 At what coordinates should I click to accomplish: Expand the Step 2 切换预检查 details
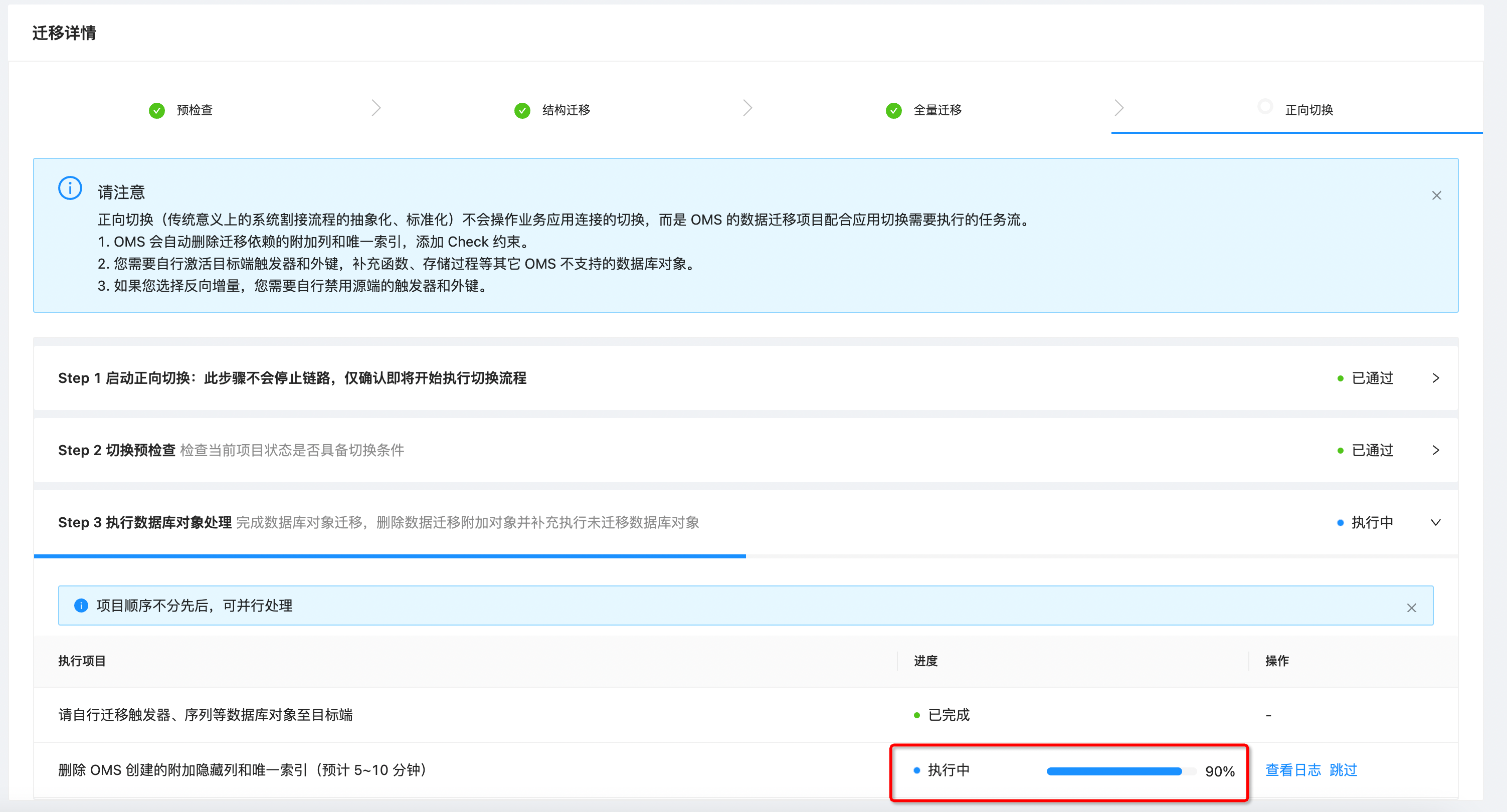pos(1436,450)
